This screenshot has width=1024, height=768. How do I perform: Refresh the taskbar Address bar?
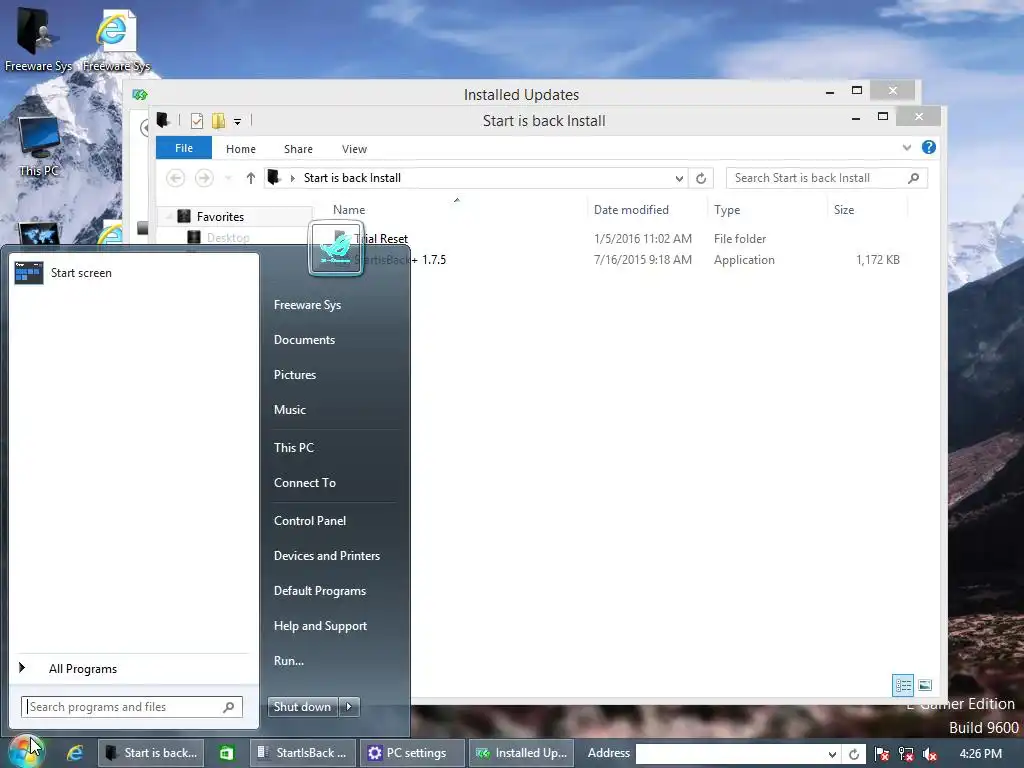pos(854,754)
